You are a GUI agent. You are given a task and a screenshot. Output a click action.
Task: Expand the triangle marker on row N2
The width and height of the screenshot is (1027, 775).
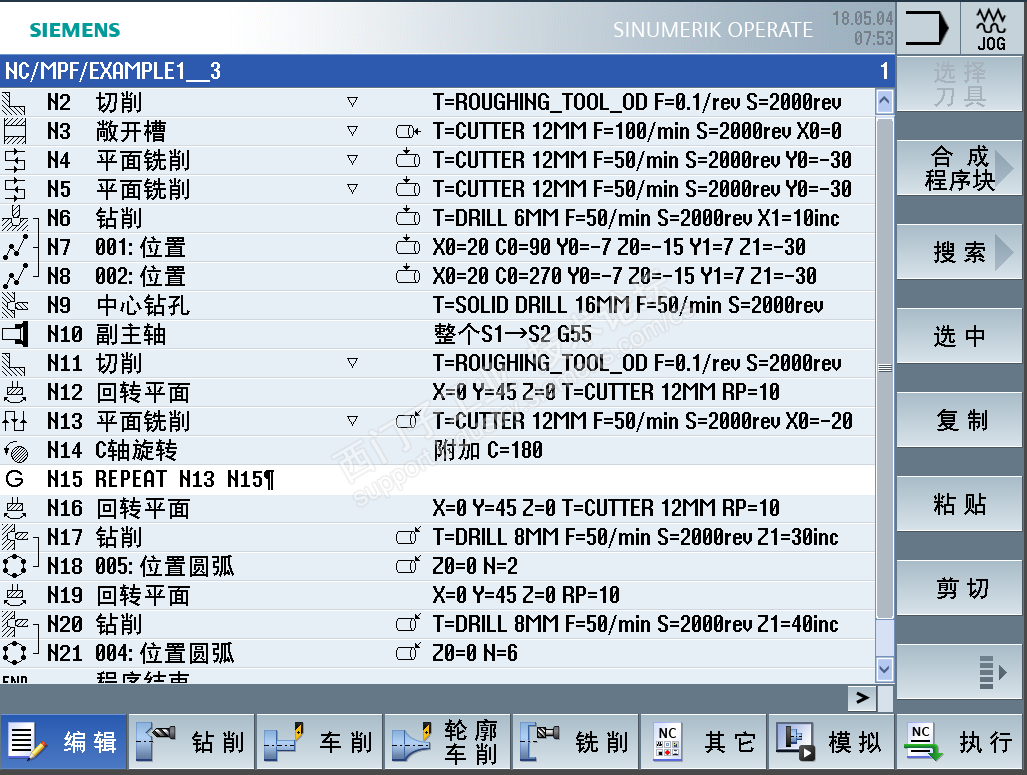tap(352, 102)
